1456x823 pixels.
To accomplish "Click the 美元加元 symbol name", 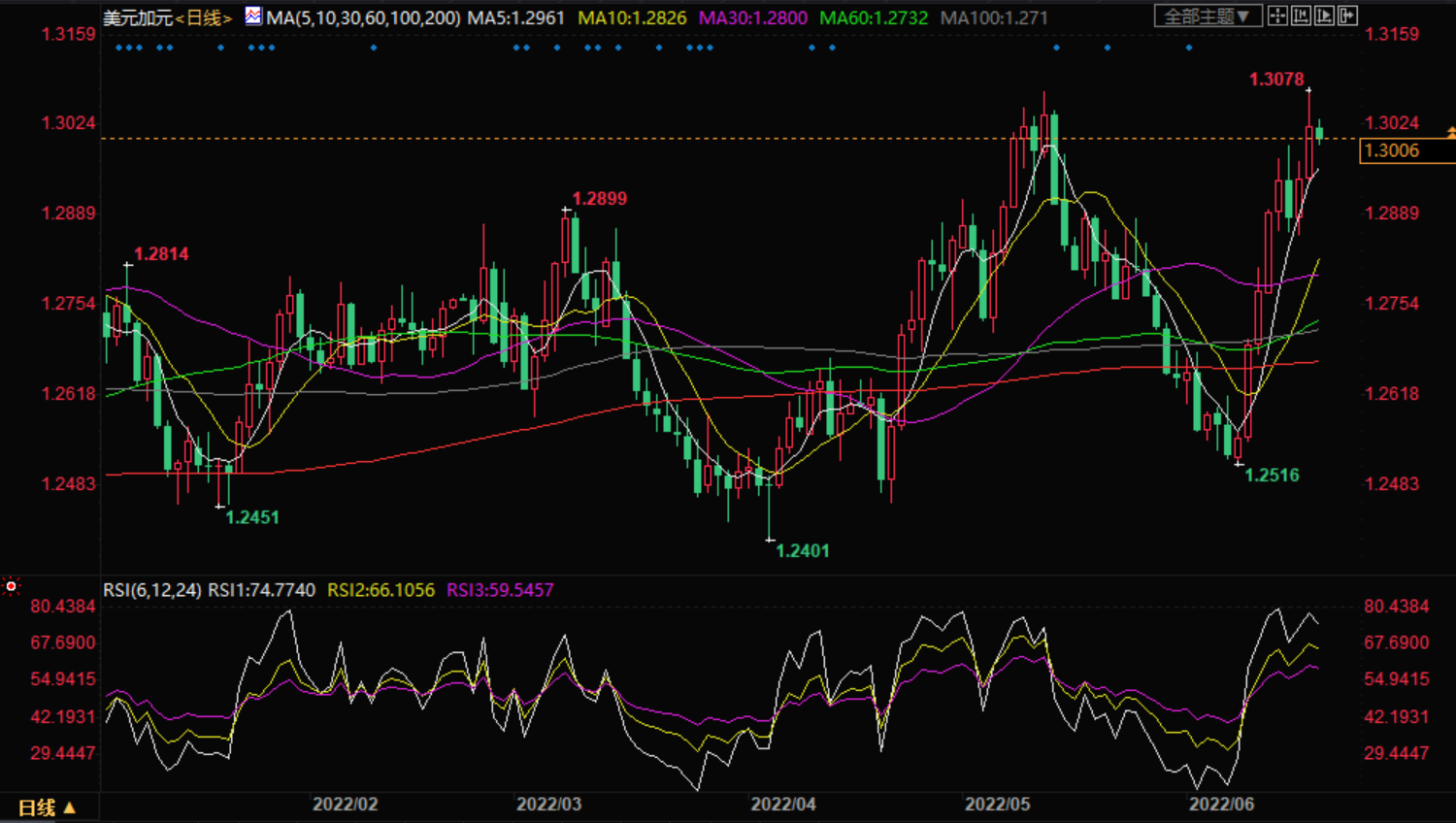I will point(138,18).
